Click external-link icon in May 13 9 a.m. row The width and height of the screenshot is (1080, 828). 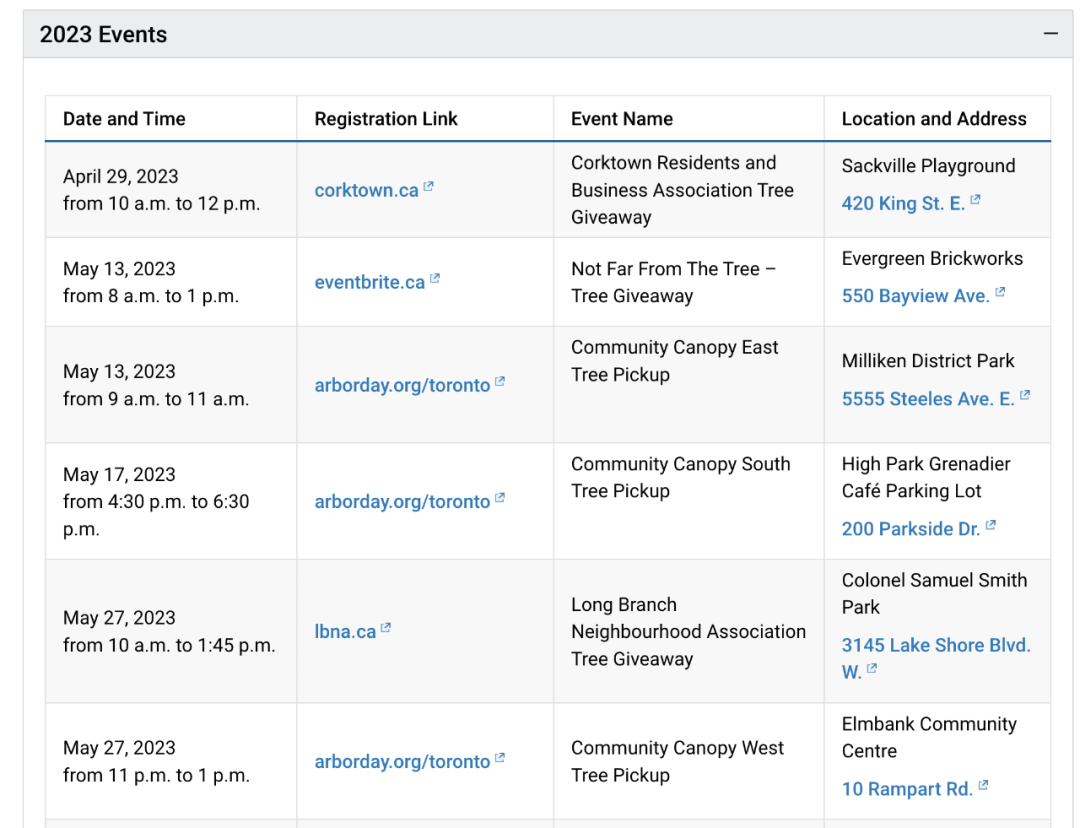pos(500,382)
